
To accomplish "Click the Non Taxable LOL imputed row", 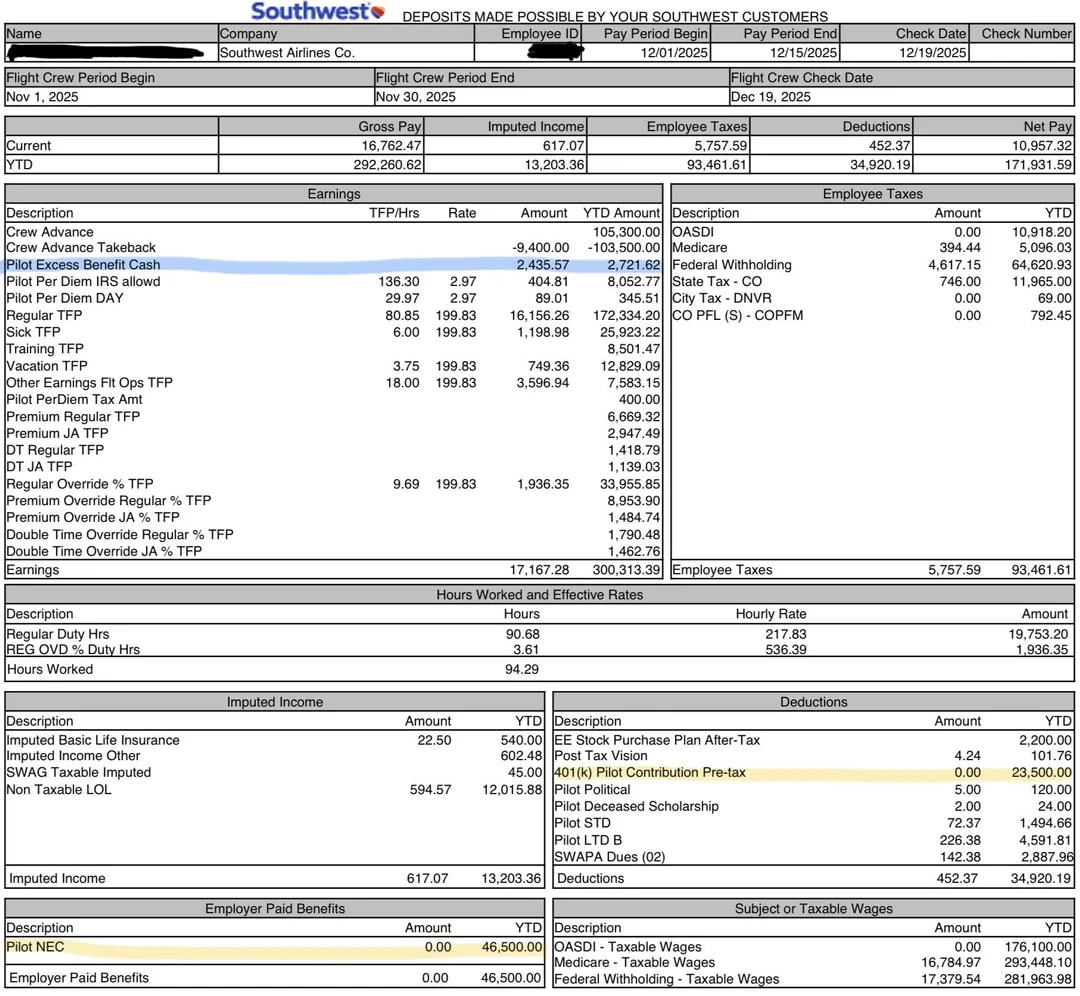I will point(59,790).
